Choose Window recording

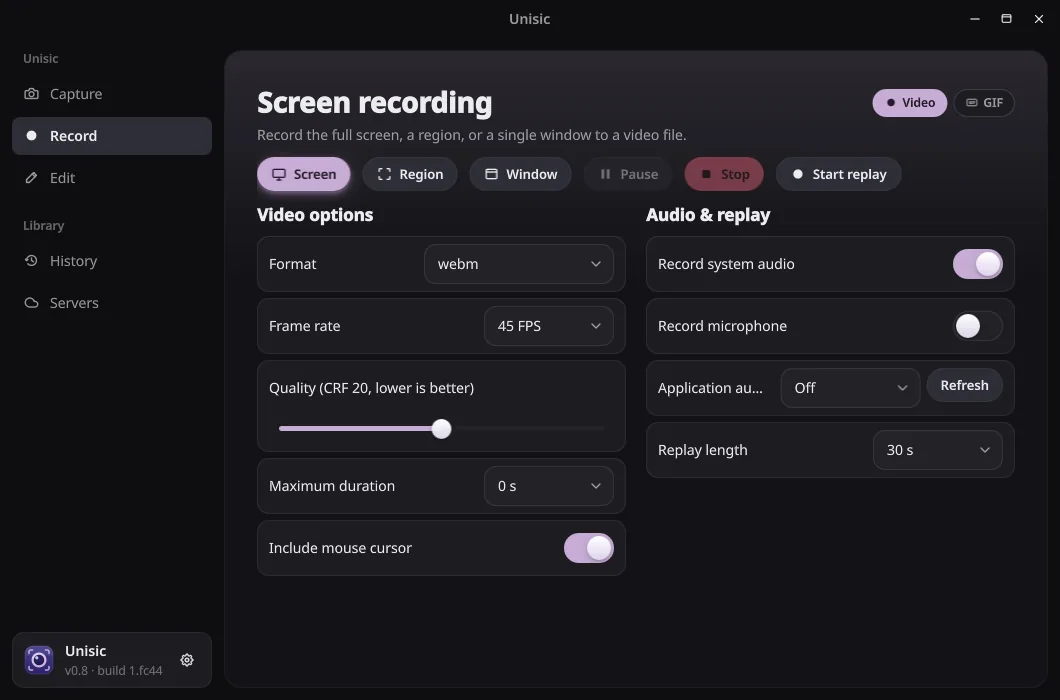coord(521,174)
